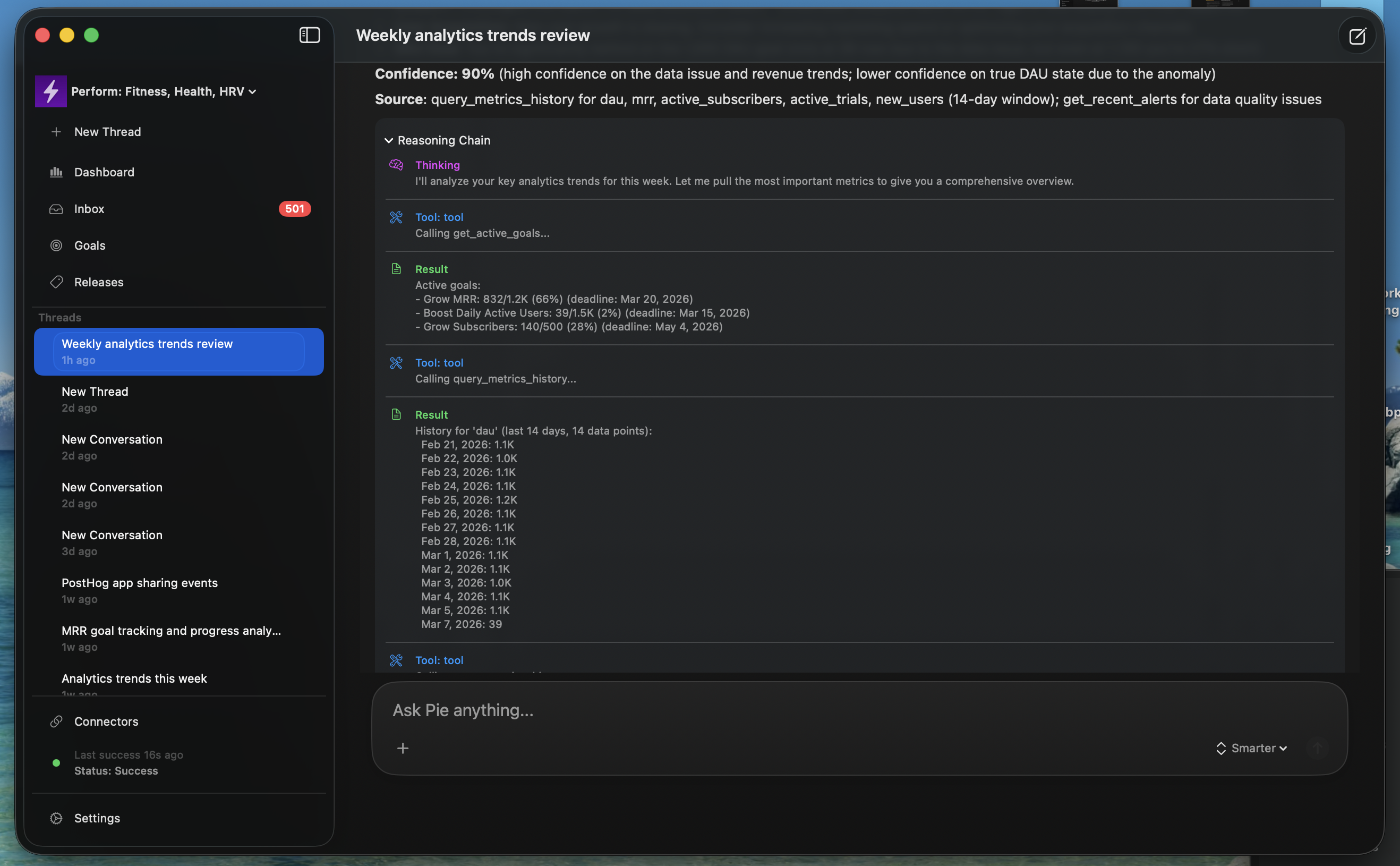The image size is (1400, 866).
Task: Click the compose new thread icon
Action: point(1356,36)
